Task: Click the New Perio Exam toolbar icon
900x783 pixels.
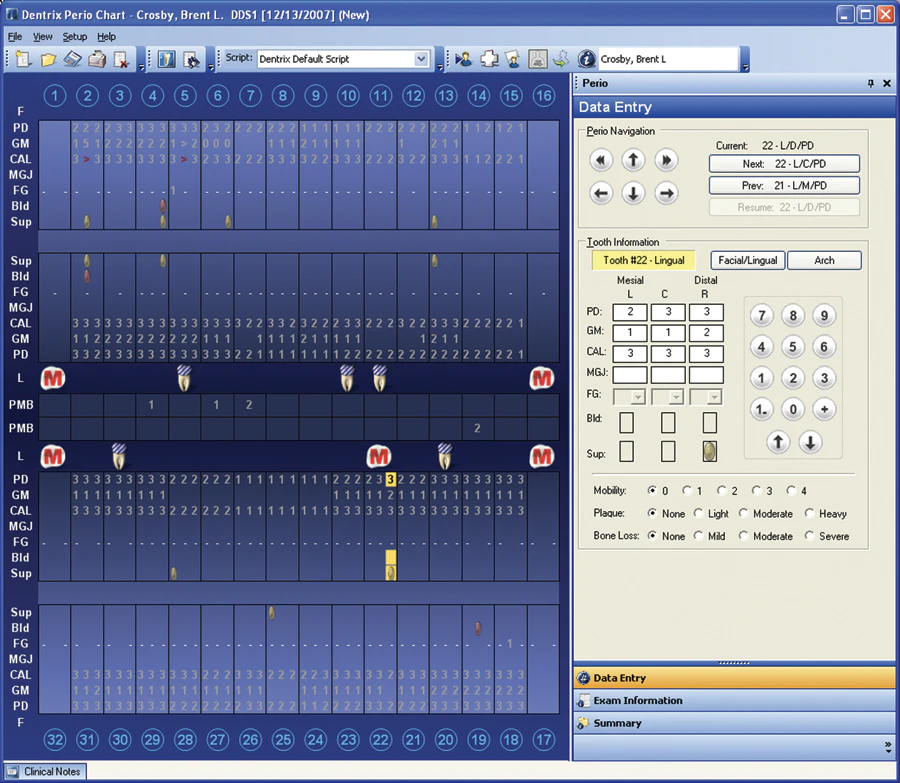Action: point(21,59)
